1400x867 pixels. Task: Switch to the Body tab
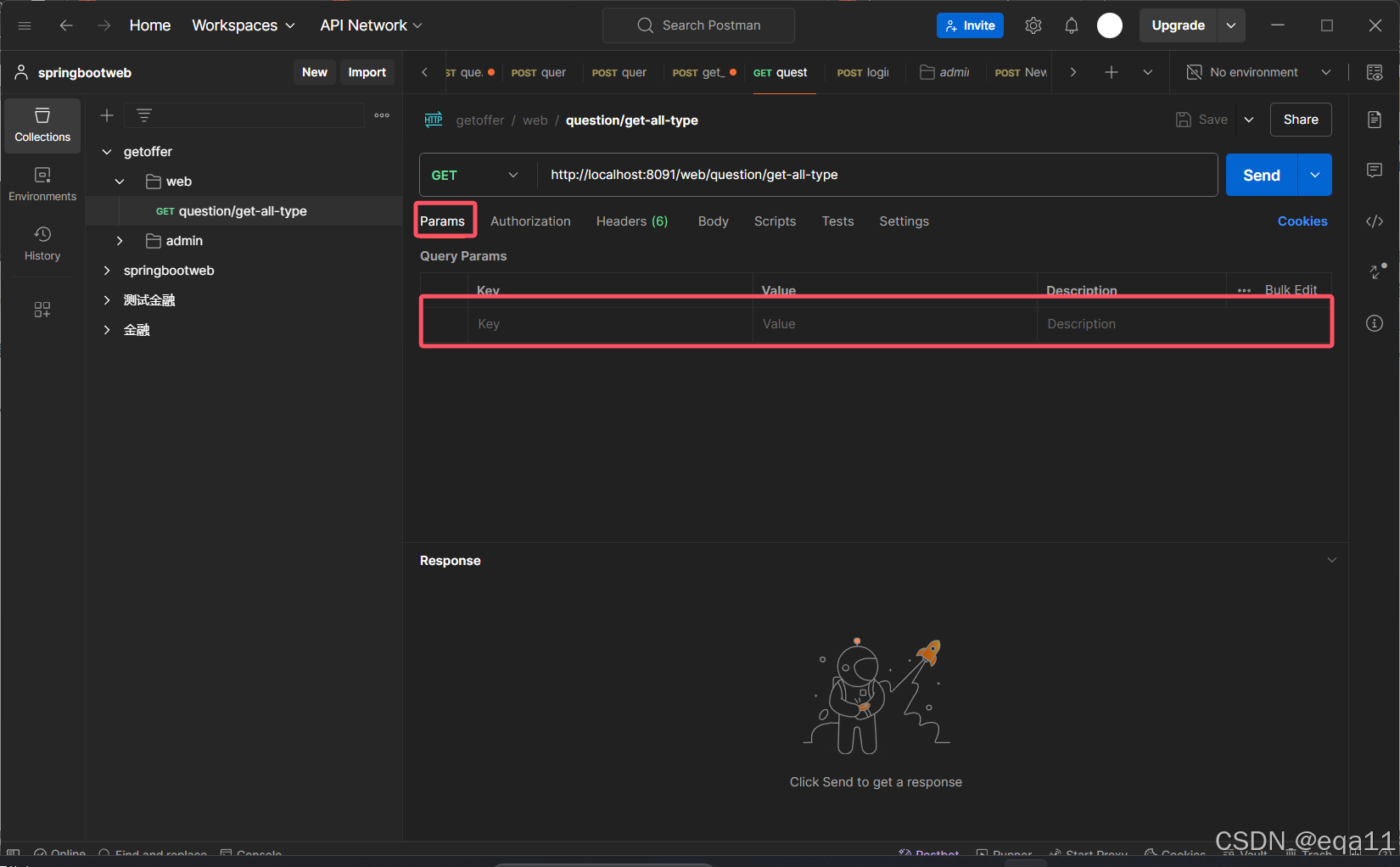[713, 221]
